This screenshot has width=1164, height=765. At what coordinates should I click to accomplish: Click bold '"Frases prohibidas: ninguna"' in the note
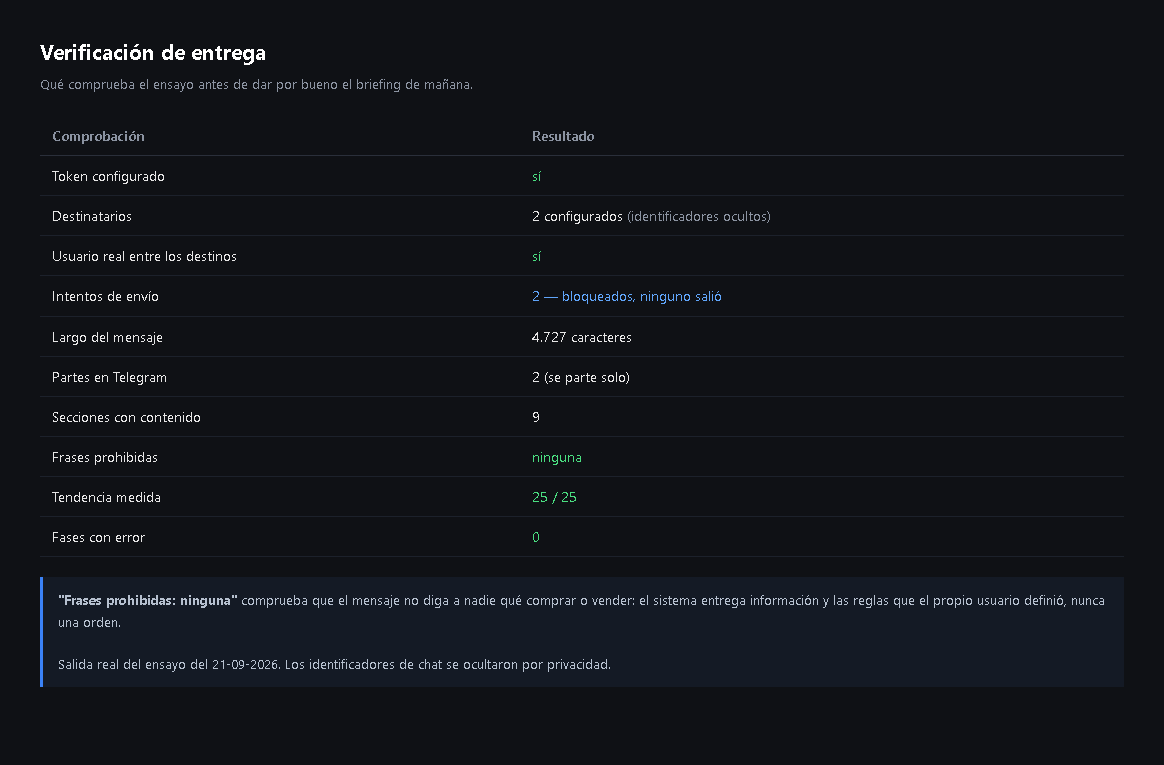coord(148,601)
